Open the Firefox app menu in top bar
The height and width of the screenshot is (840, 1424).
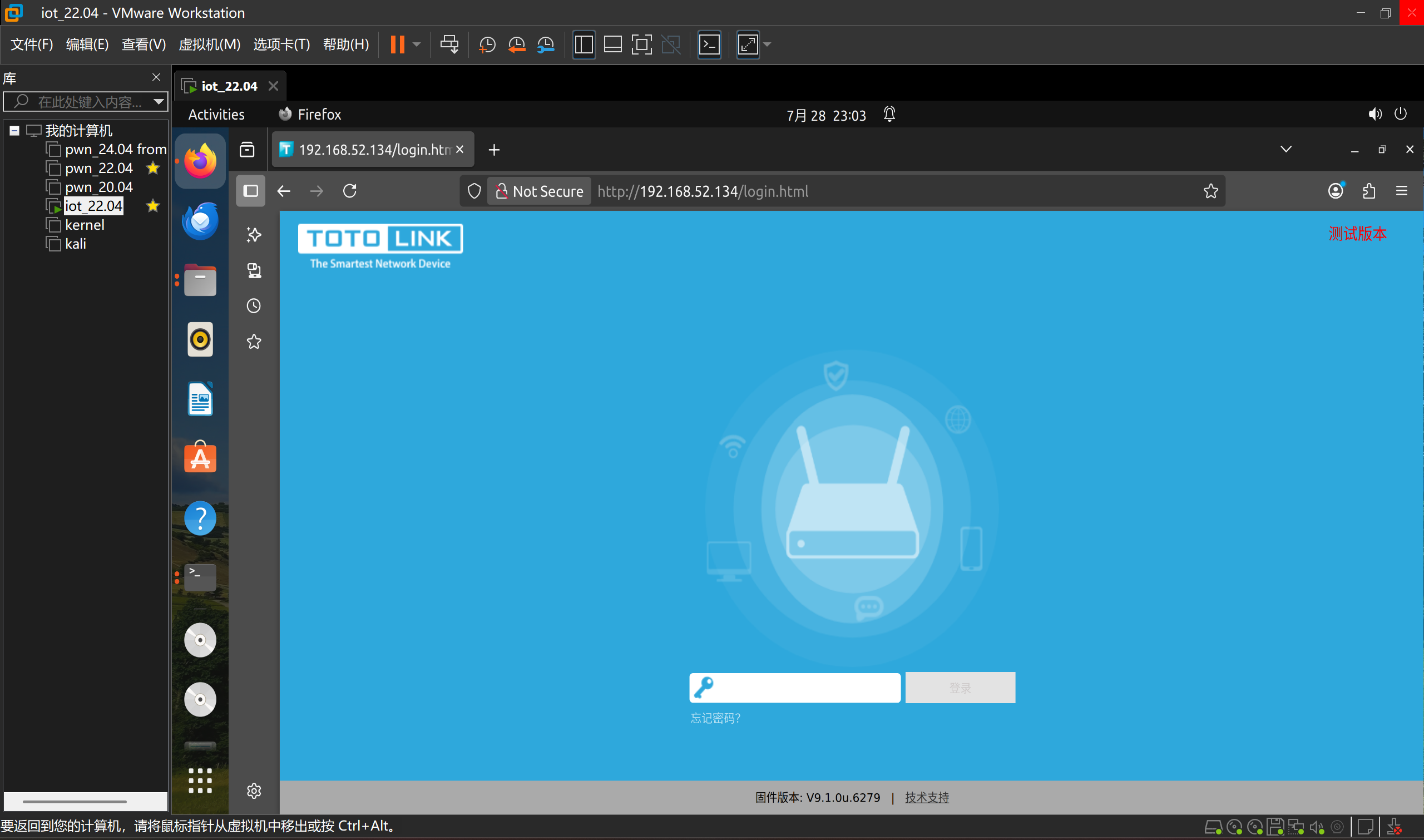(x=310, y=115)
